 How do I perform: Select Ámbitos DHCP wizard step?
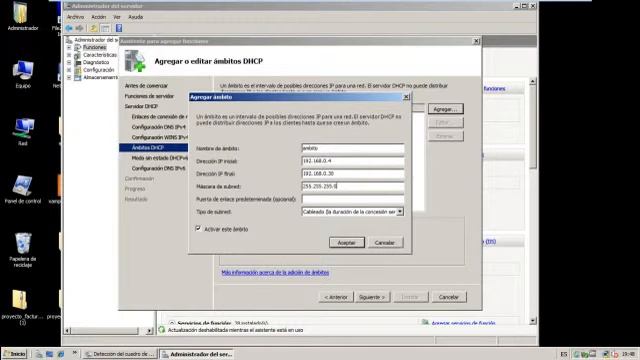(x=153, y=147)
